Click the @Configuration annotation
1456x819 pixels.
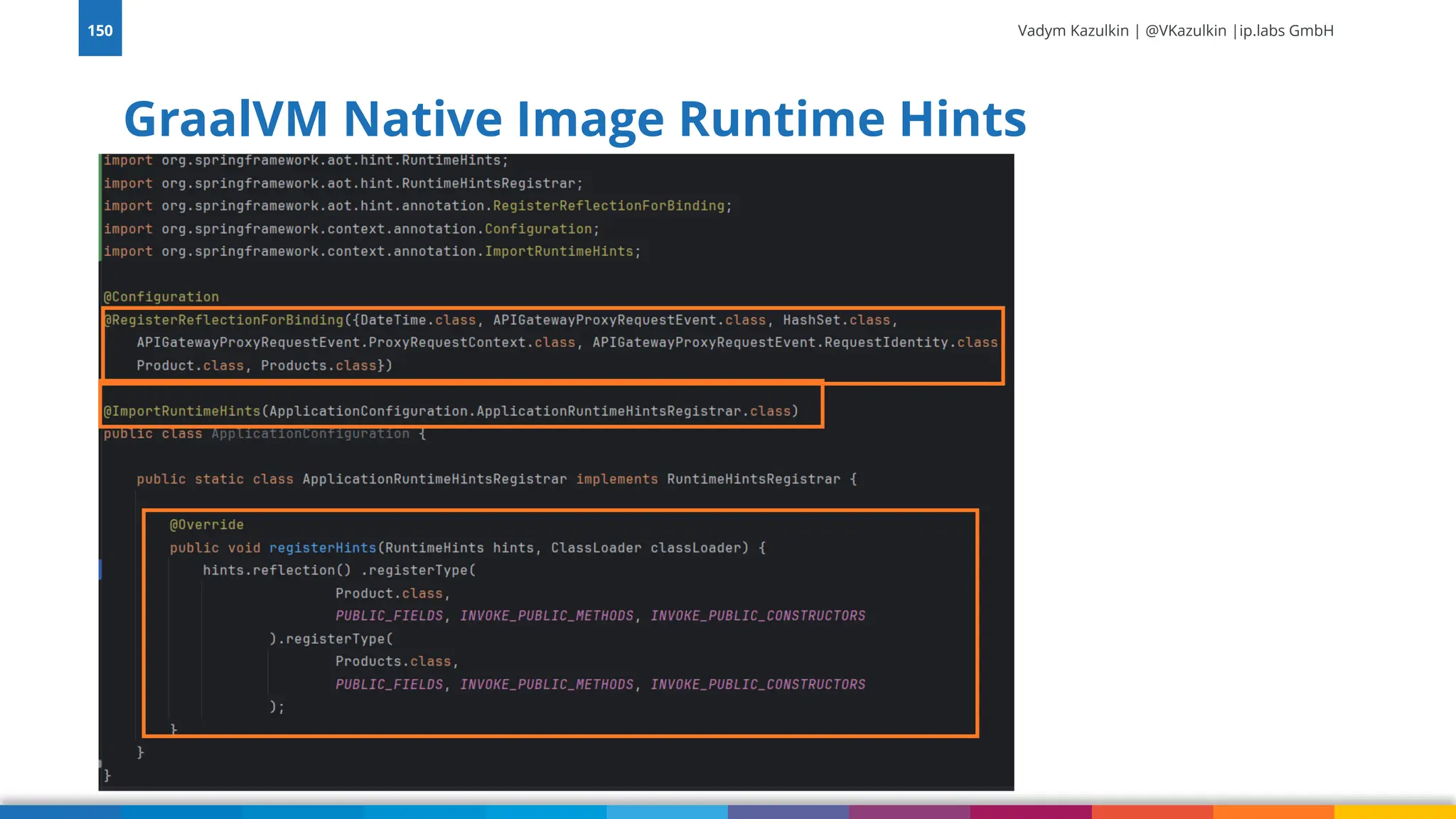(161, 297)
